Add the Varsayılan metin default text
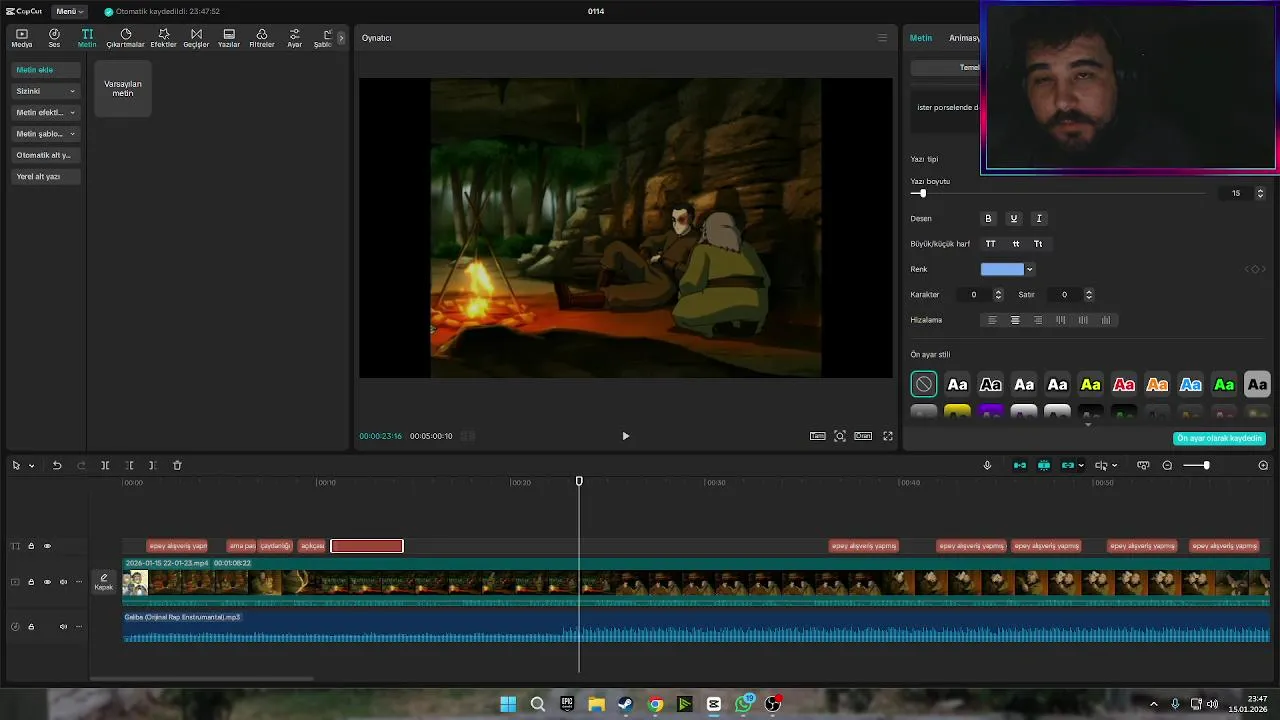Screen dimensions: 1280x720 123,88
